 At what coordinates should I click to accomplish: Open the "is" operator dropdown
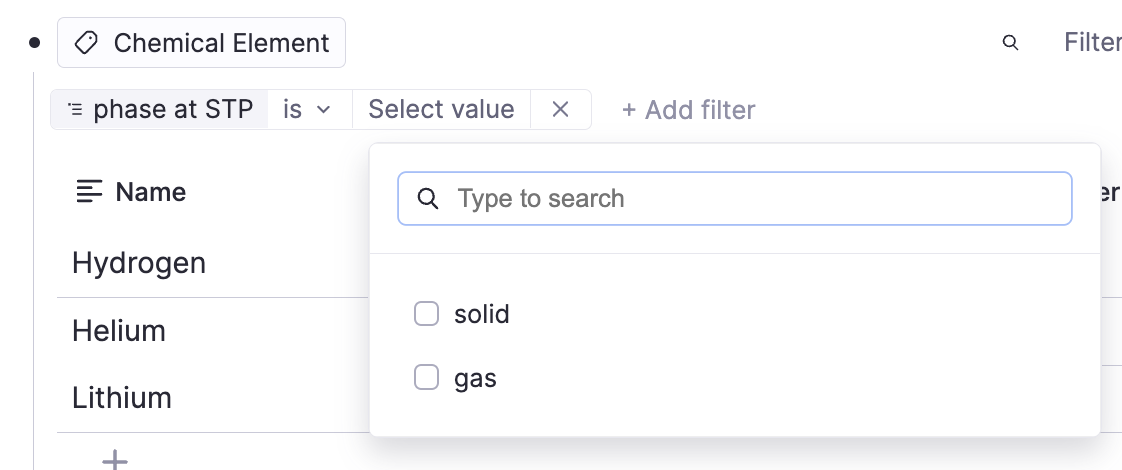click(307, 109)
